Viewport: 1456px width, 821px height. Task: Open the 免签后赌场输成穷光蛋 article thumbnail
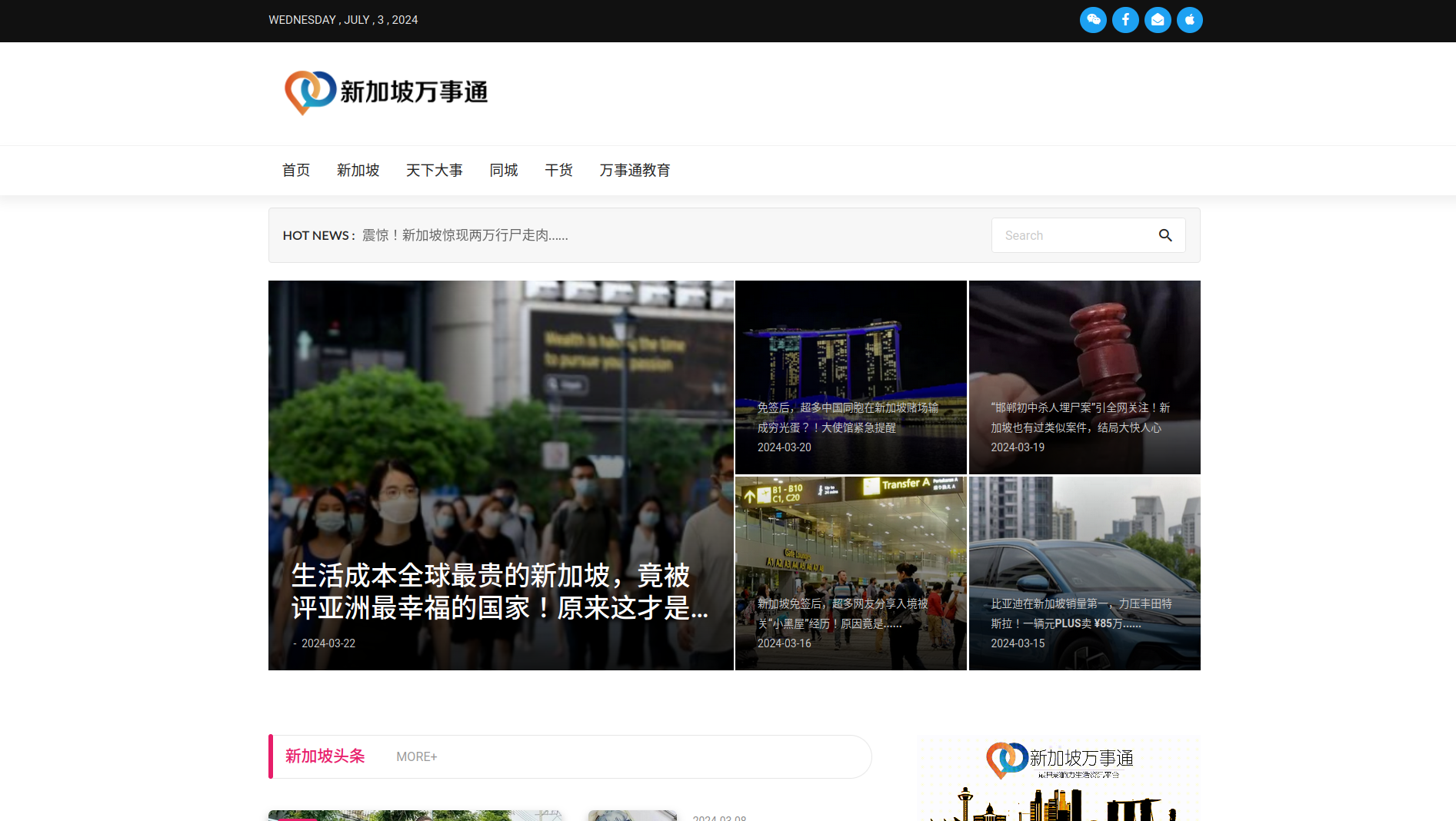tap(850, 377)
